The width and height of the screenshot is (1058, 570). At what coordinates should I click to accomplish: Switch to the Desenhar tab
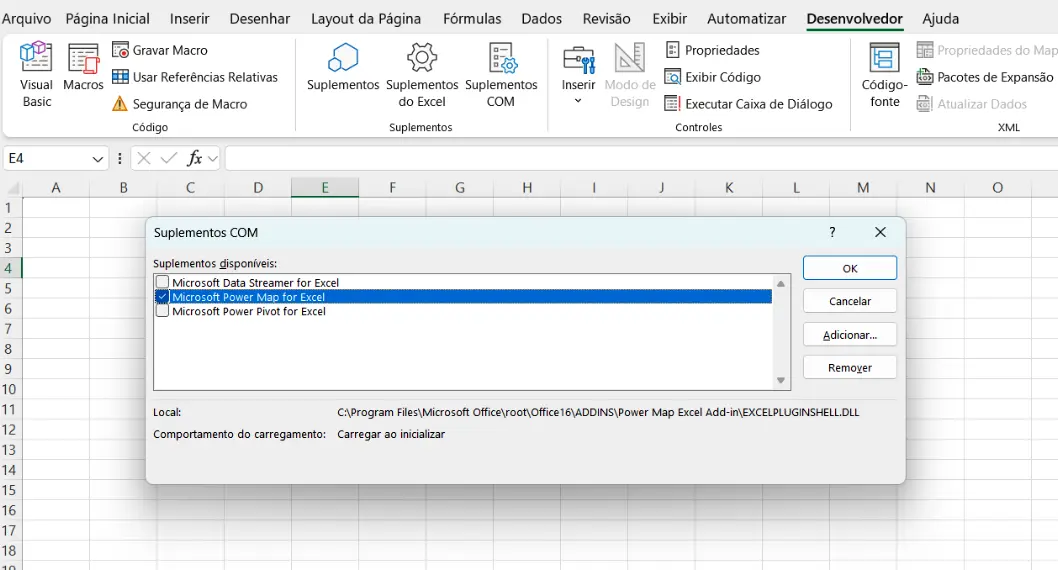coord(260,19)
